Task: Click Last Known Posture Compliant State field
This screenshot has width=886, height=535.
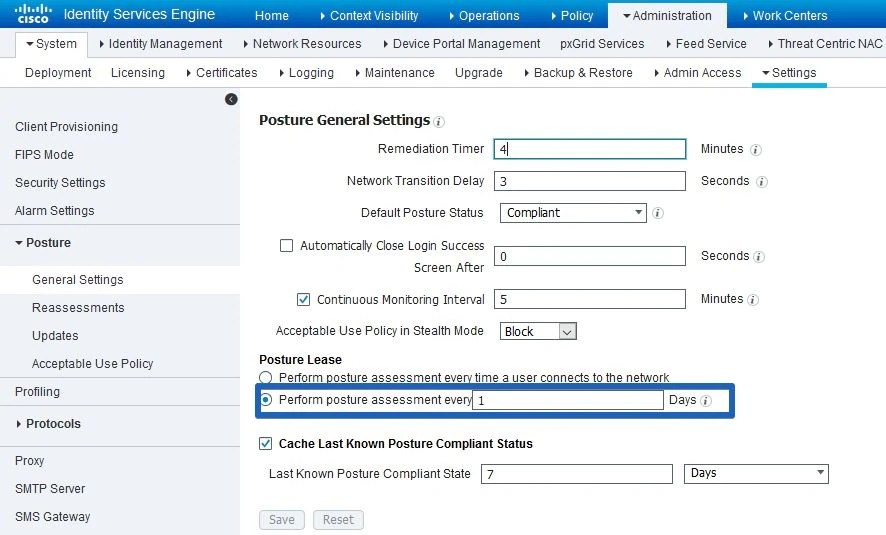Action: 577,474
